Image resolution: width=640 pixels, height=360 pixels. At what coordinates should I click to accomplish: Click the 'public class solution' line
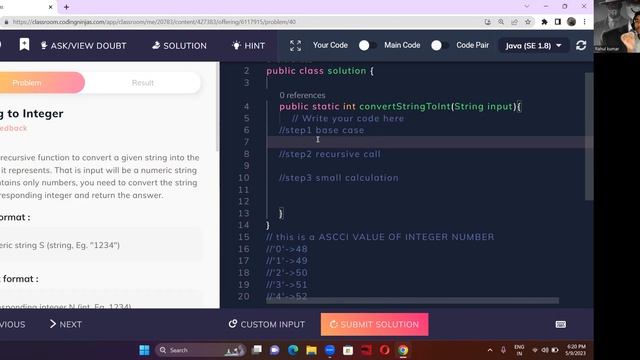coord(320,71)
